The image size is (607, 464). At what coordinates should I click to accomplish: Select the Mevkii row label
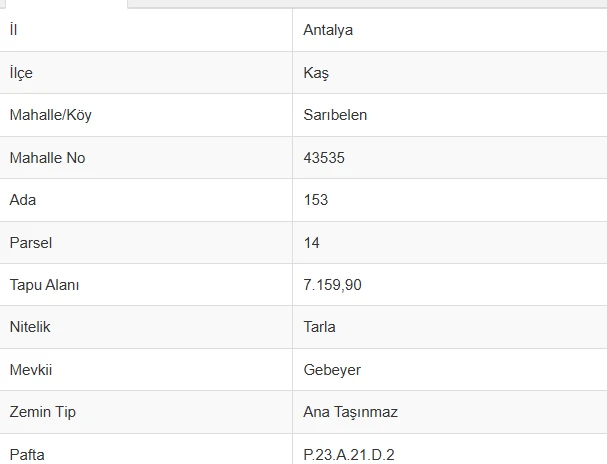[31, 370]
